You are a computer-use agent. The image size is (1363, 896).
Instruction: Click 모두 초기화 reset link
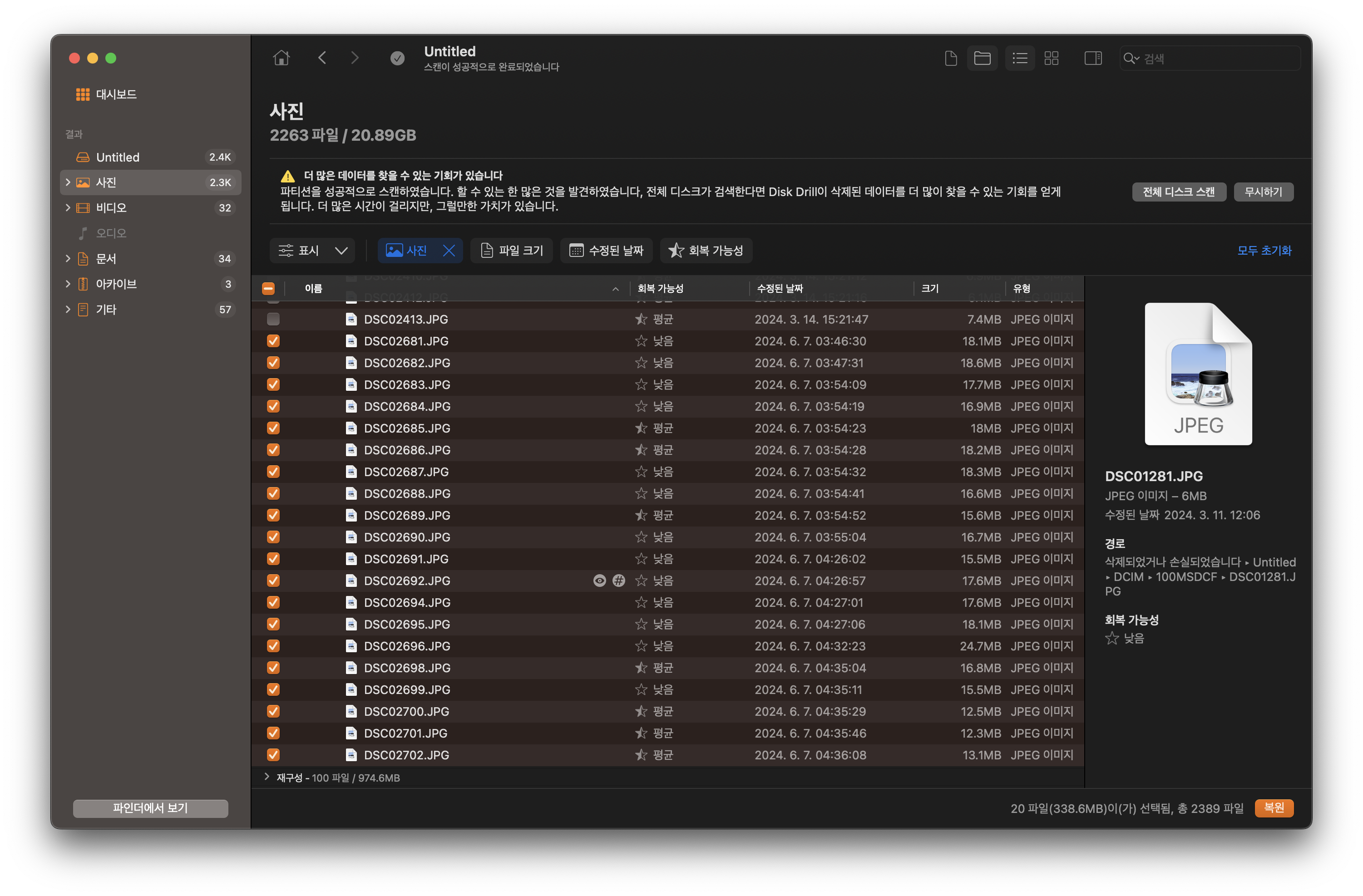(x=1264, y=250)
